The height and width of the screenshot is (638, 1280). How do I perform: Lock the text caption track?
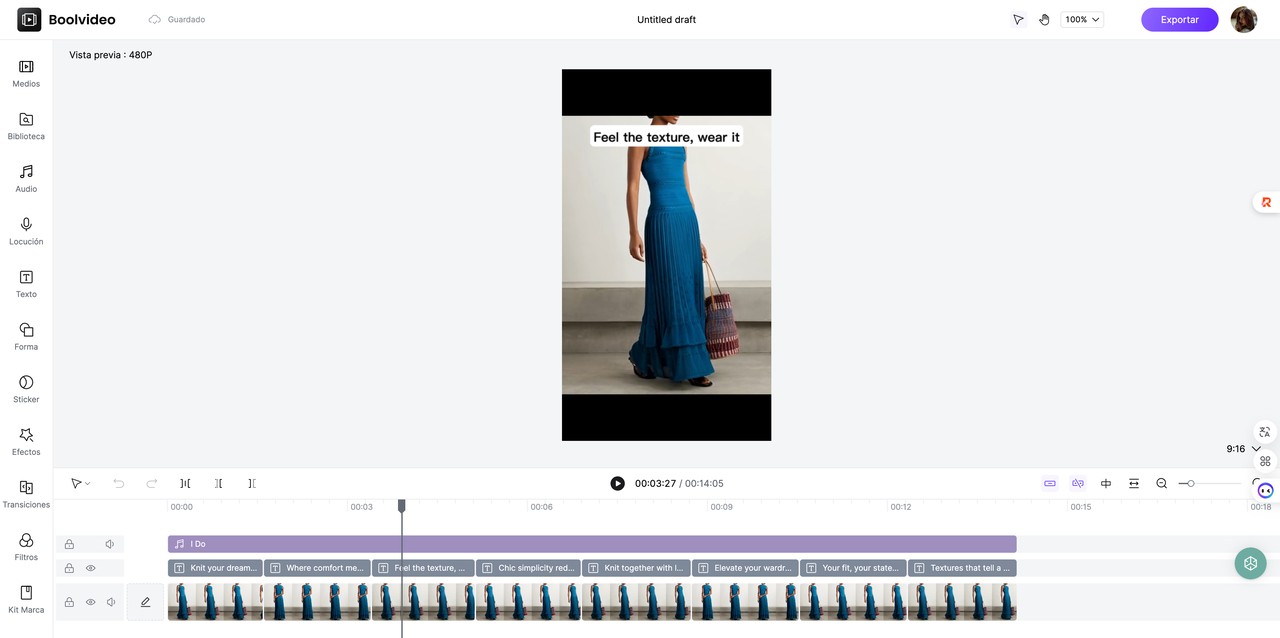coord(69,568)
